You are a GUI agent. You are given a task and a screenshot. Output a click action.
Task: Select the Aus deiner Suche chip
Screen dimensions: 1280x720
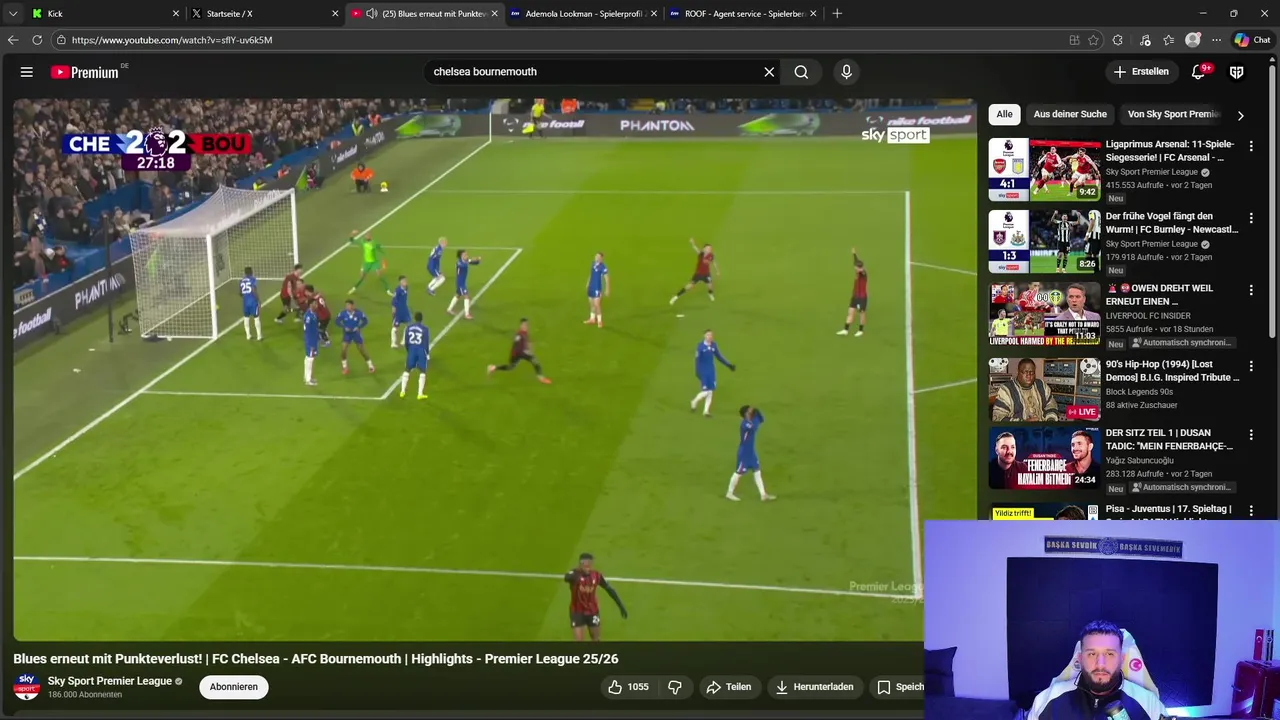(1070, 114)
